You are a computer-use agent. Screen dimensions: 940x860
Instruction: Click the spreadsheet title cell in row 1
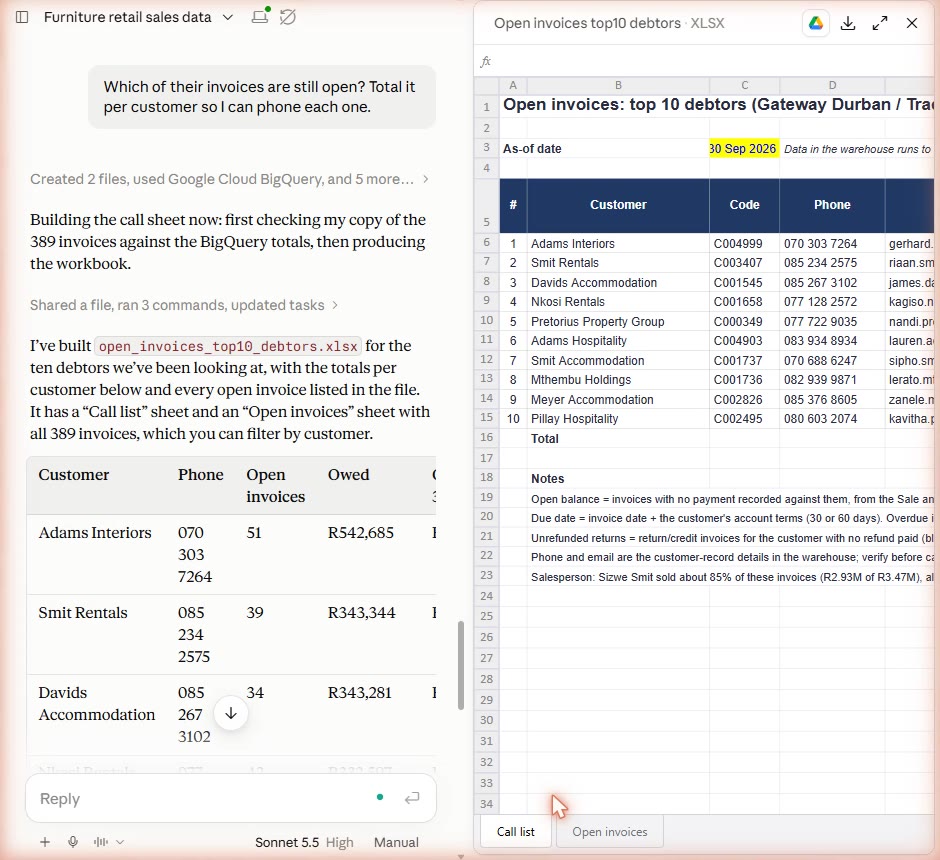coord(717,105)
